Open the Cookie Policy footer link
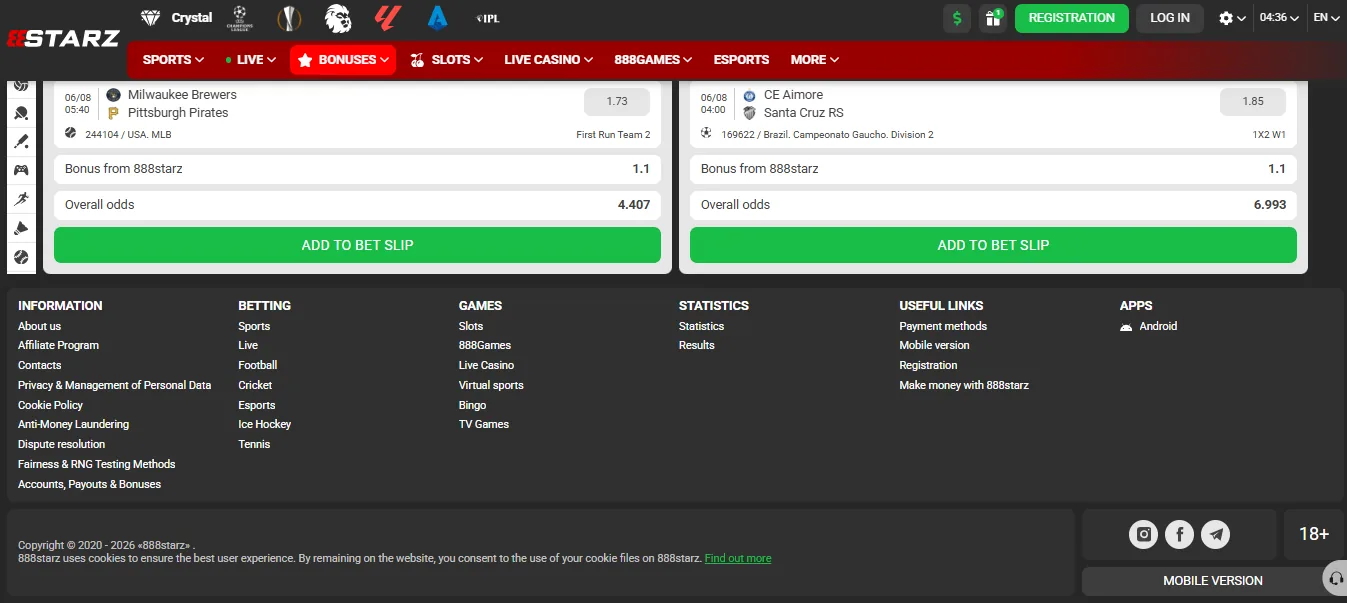The image size is (1347, 603). click(x=50, y=405)
